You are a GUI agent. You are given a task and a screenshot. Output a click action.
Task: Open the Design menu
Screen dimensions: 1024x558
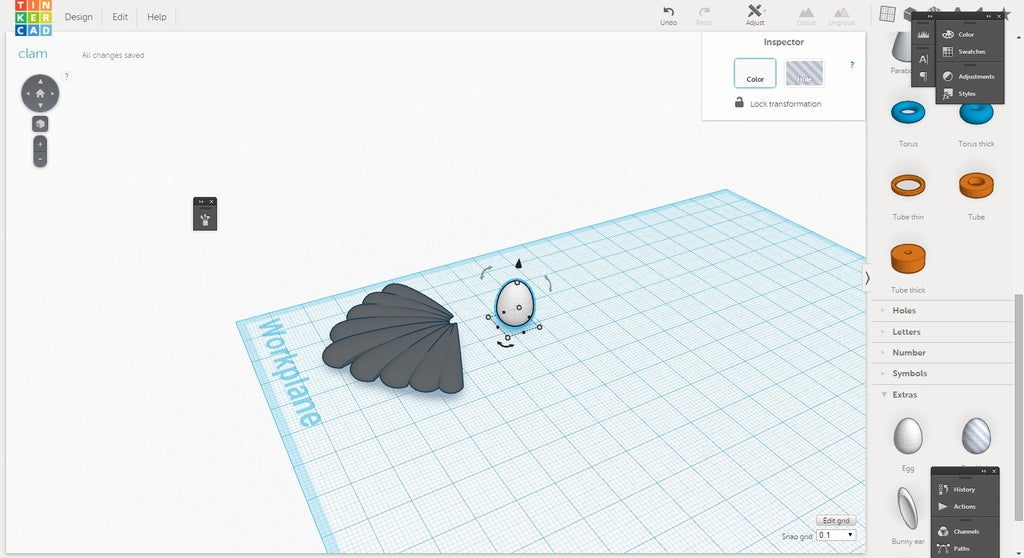78,17
